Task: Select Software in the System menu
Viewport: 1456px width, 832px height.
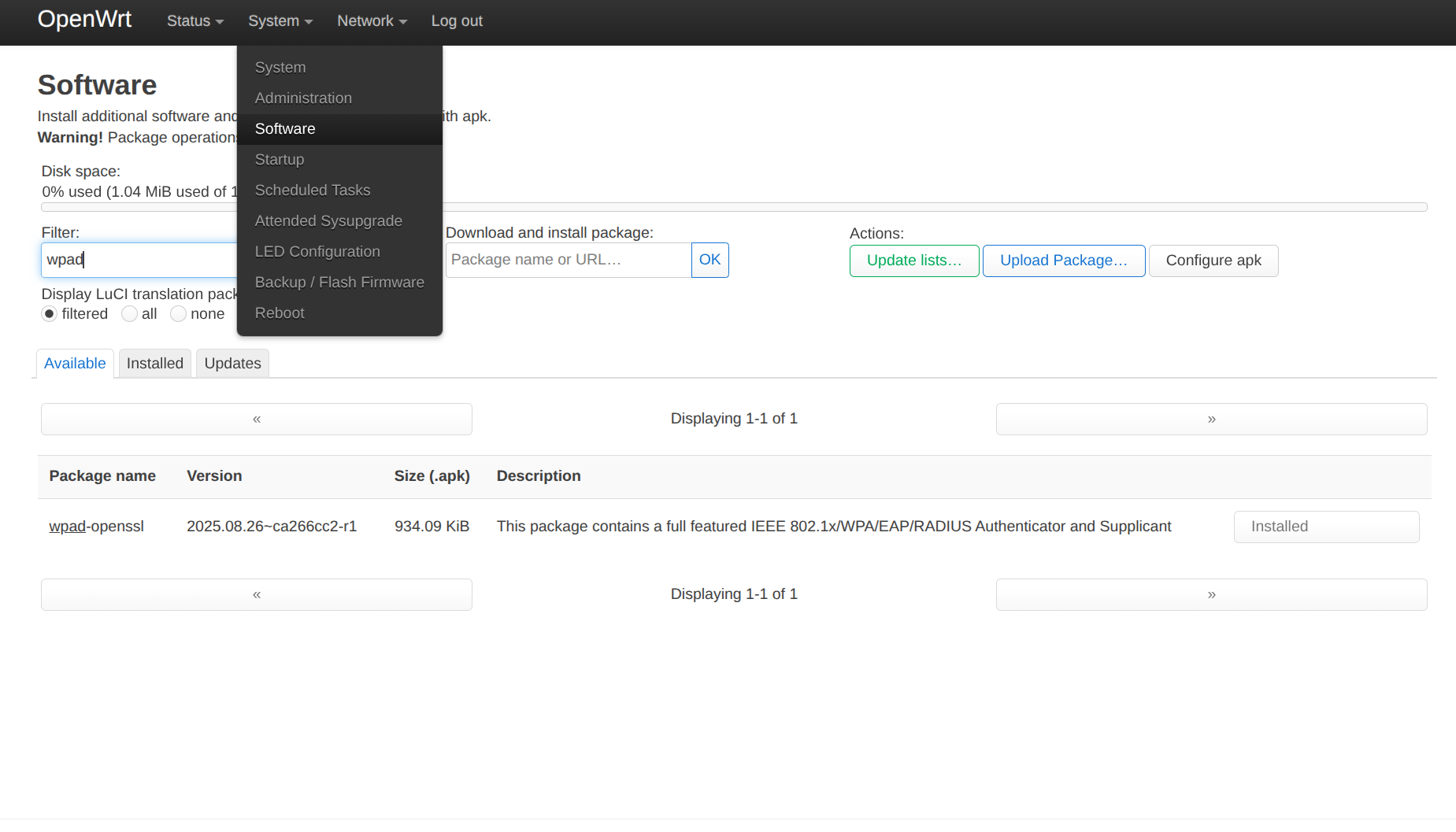Action: 339,129
